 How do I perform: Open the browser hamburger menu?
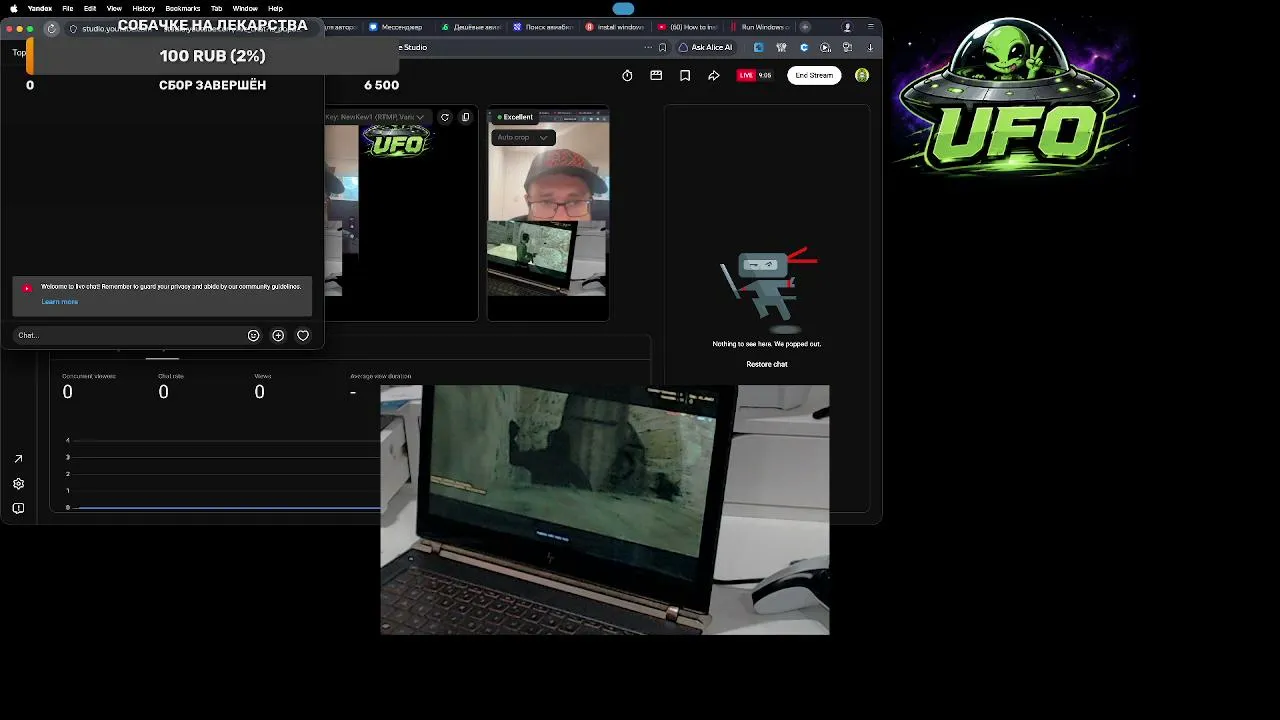tap(871, 27)
